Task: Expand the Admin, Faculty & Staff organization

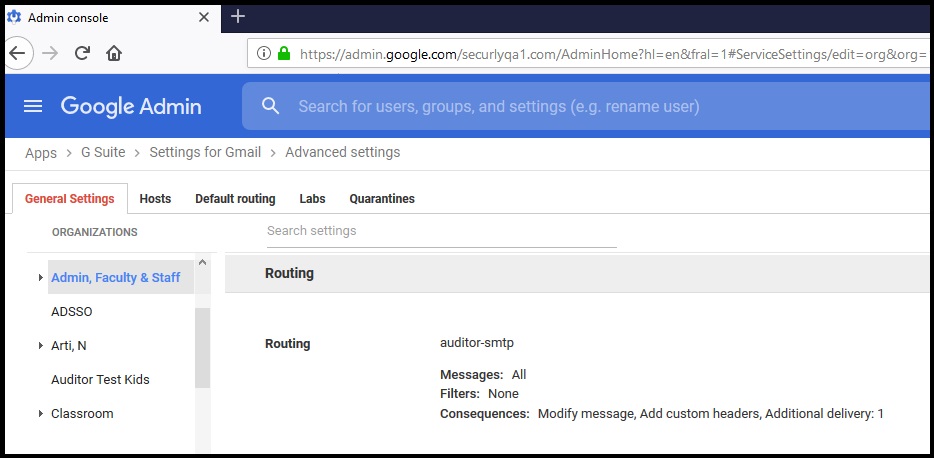Action: (x=41, y=278)
